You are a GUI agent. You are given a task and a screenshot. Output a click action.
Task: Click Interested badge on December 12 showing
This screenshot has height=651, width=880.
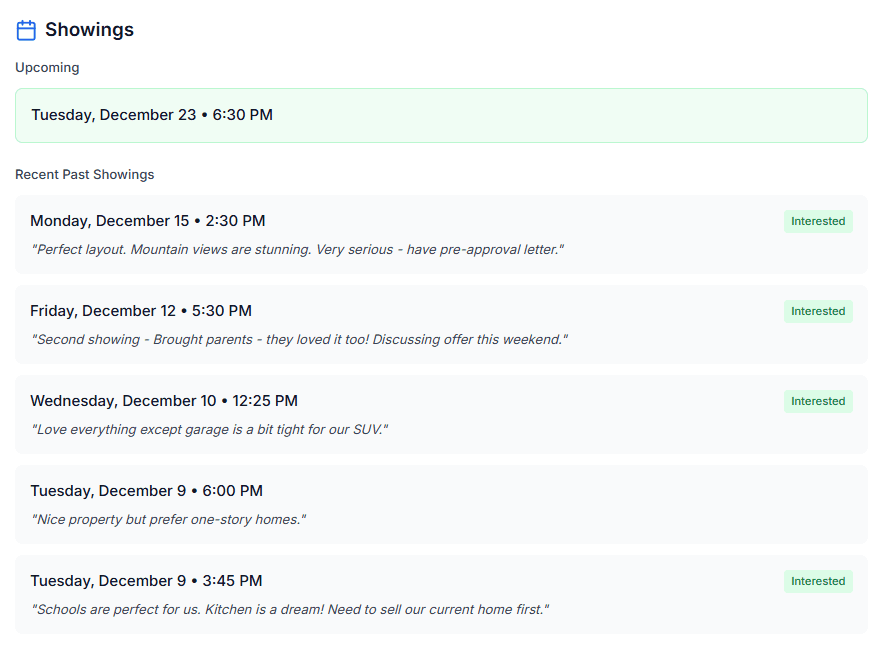(817, 311)
